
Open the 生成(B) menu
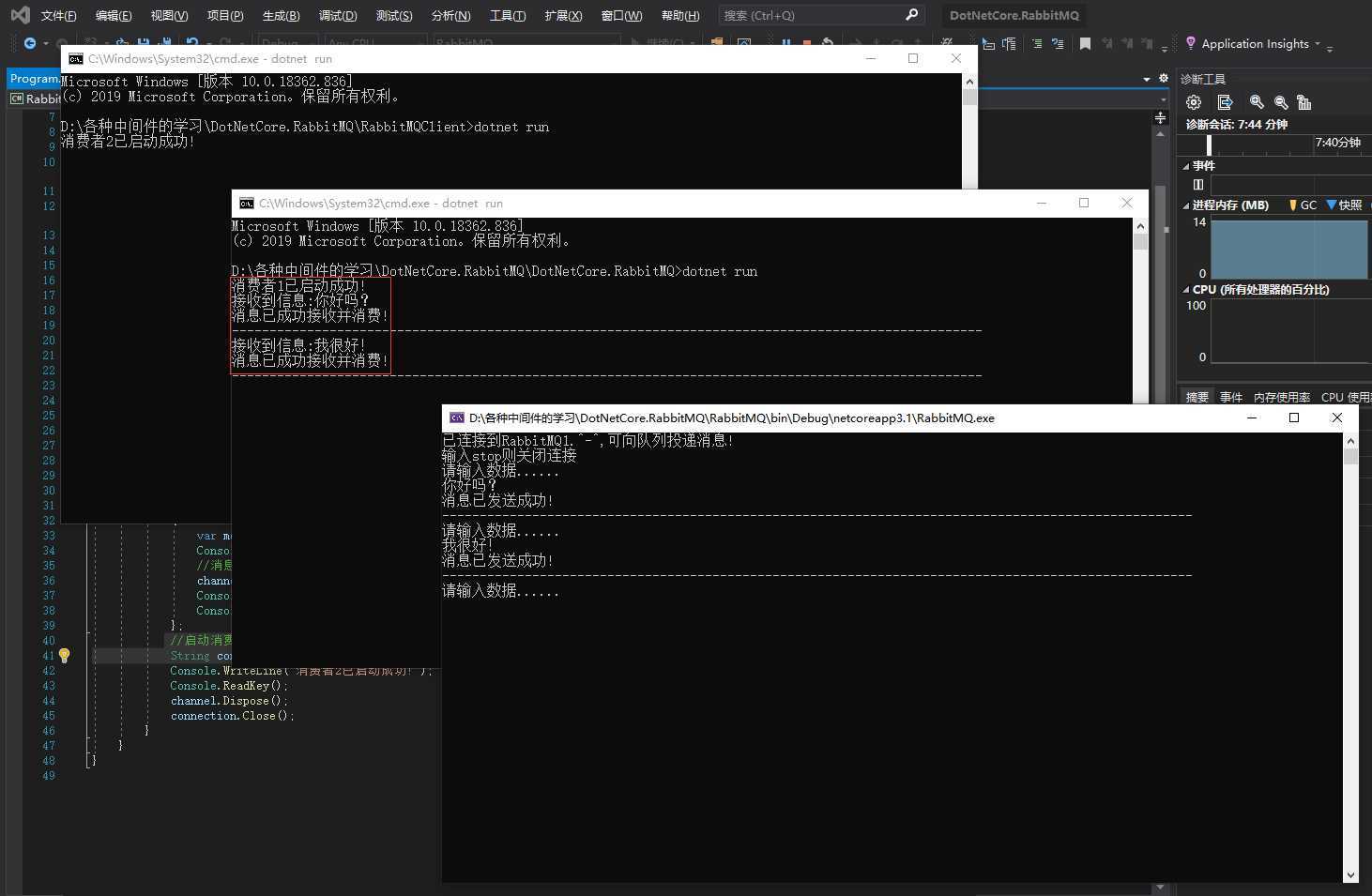pos(281,16)
